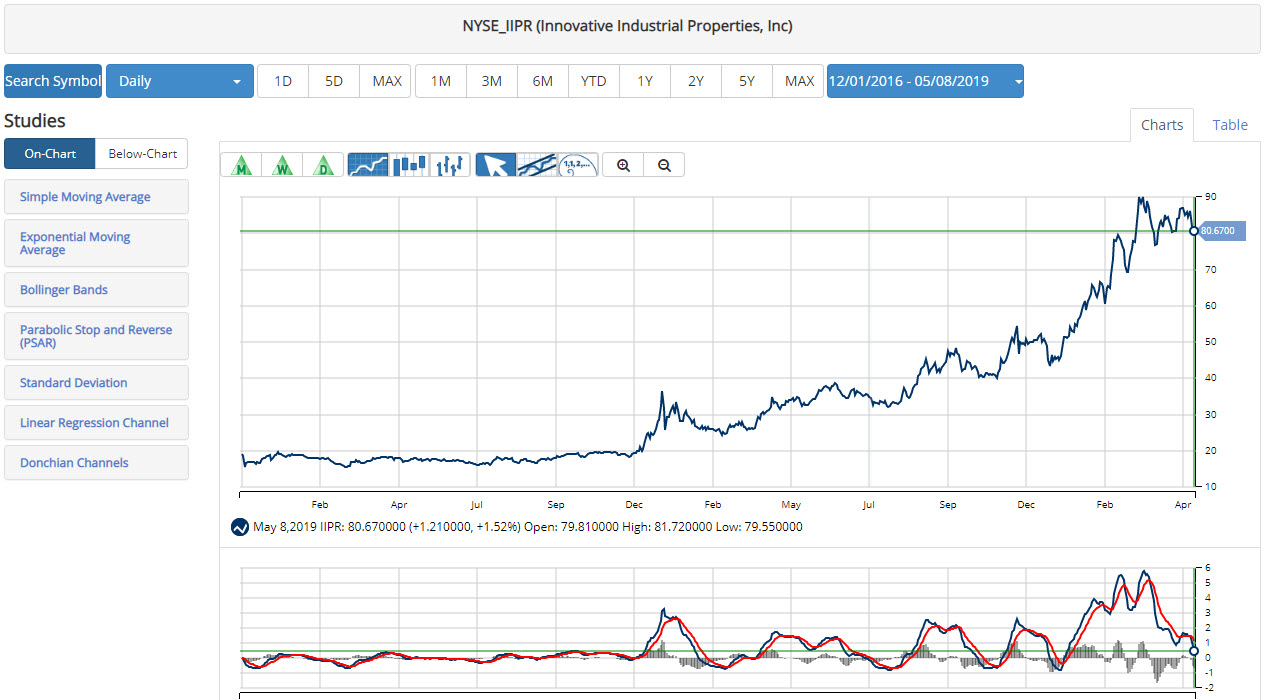Add Linear Regression Channel study

(96, 423)
